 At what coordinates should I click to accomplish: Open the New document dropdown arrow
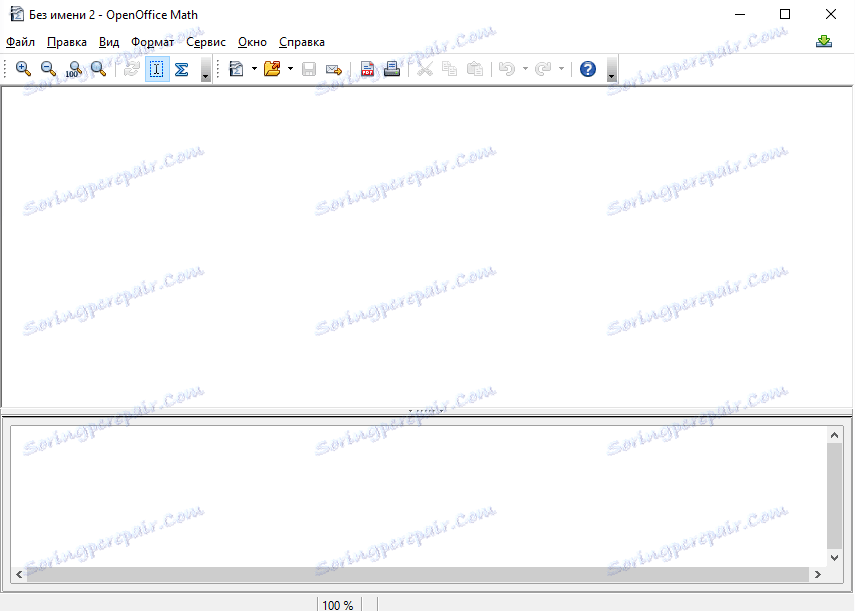255,69
